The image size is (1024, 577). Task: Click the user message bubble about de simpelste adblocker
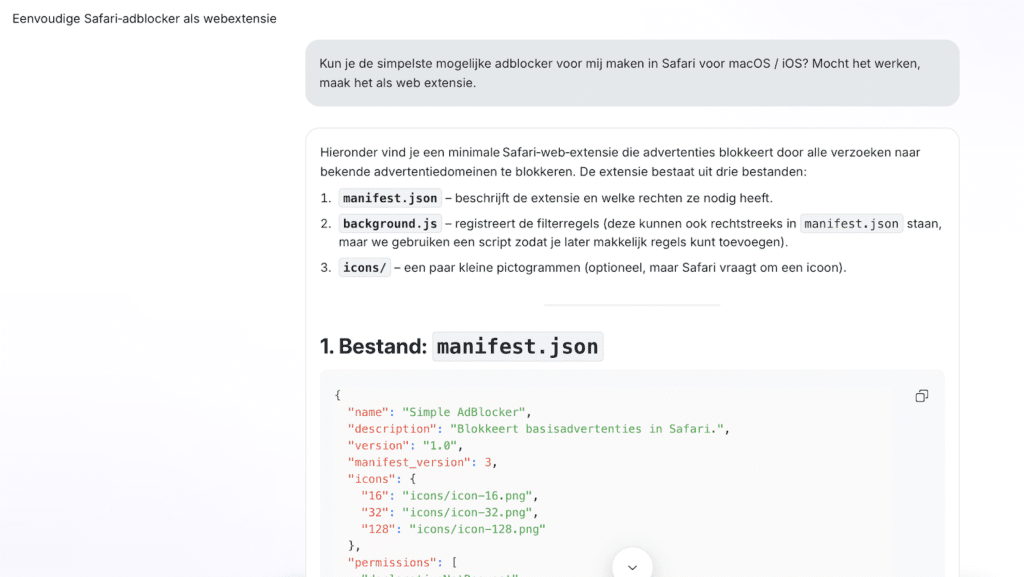click(x=631, y=72)
